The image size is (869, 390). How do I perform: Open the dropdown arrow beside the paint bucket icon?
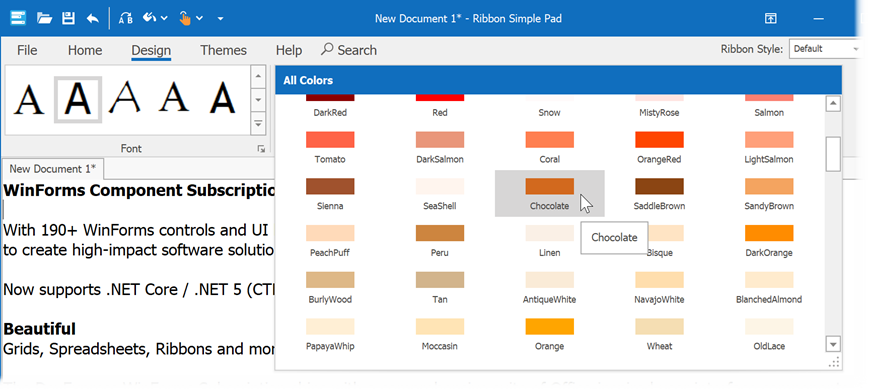(x=164, y=18)
